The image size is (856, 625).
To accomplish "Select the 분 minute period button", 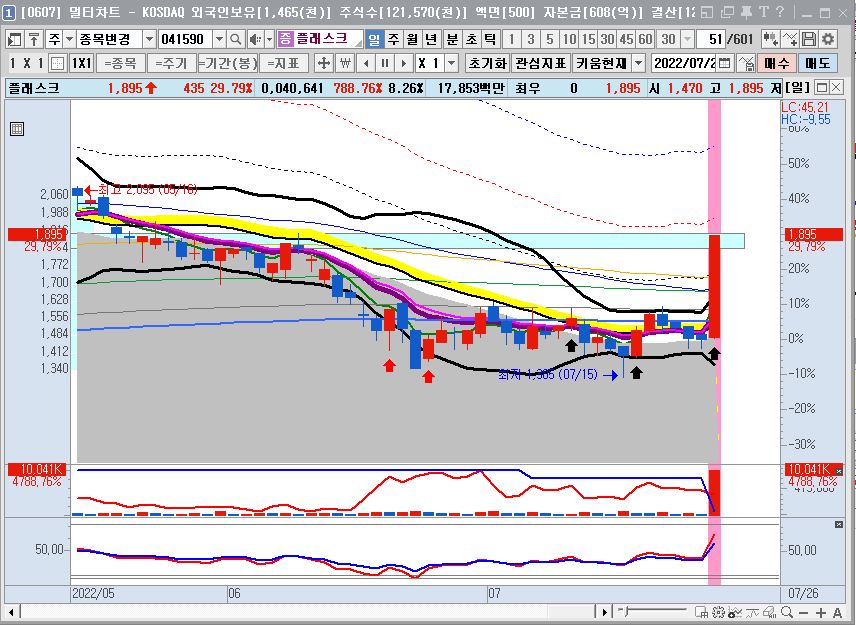I will [452, 39].
